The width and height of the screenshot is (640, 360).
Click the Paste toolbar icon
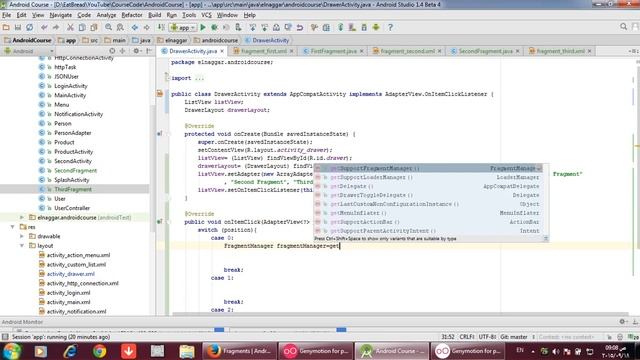pos(94,27)
